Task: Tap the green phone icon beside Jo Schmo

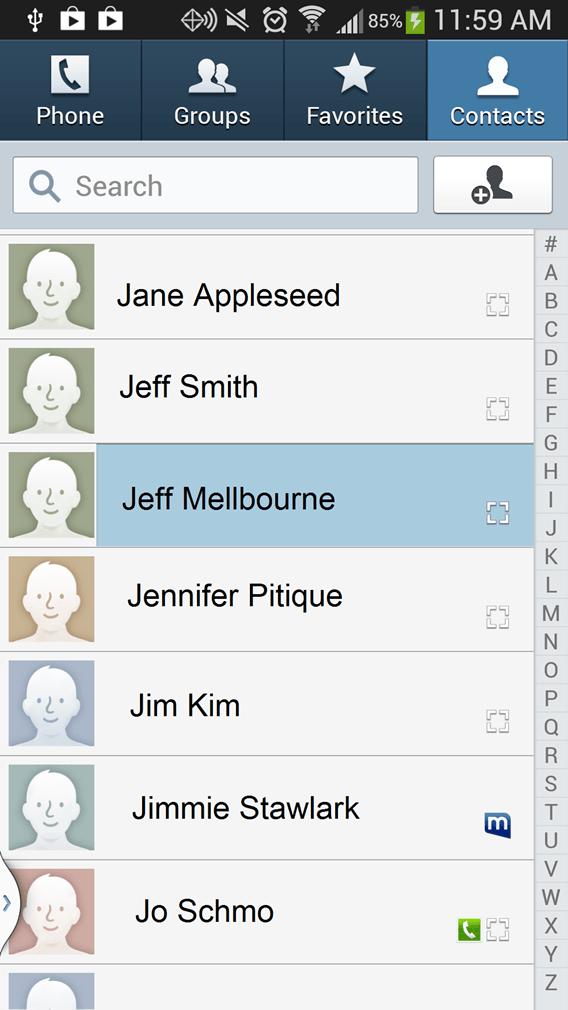Action: (x=469, y=930)
